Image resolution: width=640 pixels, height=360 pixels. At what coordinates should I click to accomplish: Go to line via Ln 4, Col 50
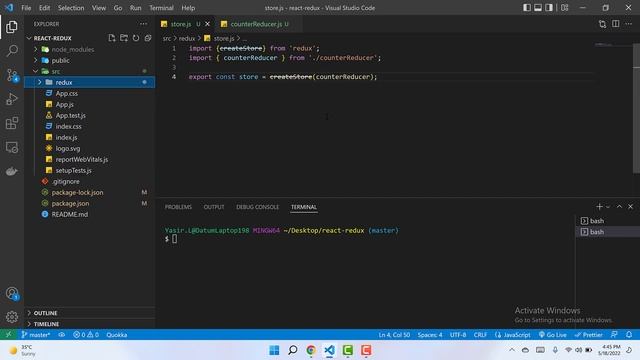394,335
